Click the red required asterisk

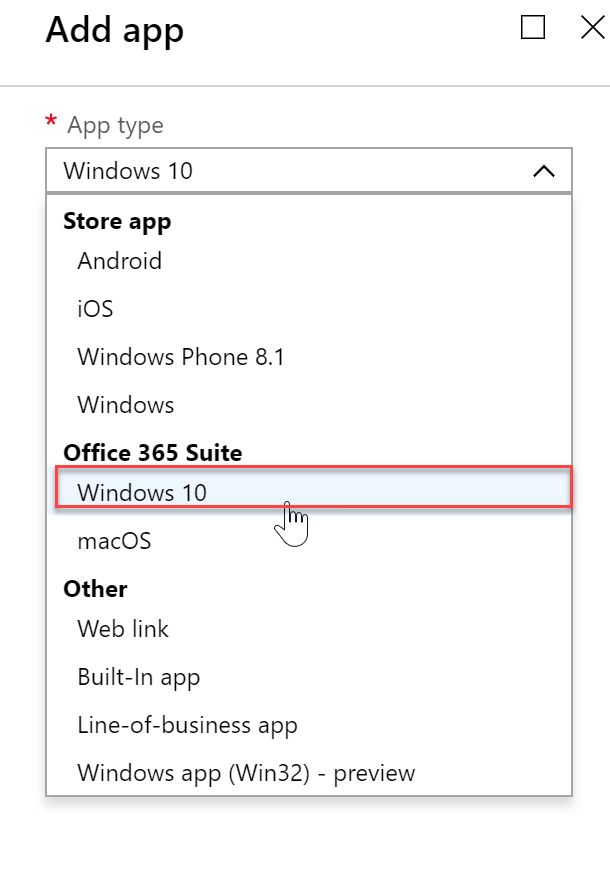[x=51, y=120]
